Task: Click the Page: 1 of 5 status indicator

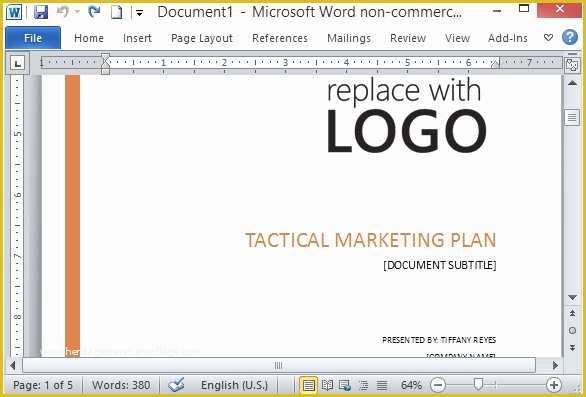Action: pyautogui.click(x=43, y=385)
